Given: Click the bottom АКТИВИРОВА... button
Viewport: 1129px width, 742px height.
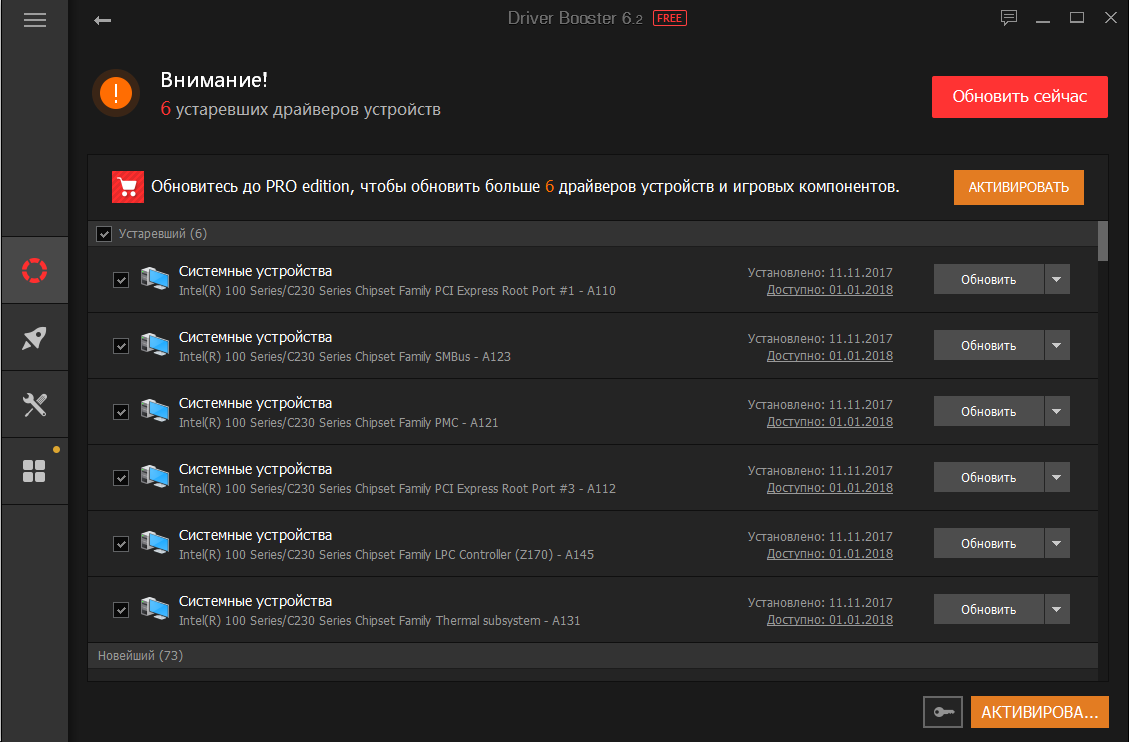Looking at the screenshot, I should point(1040,712).
